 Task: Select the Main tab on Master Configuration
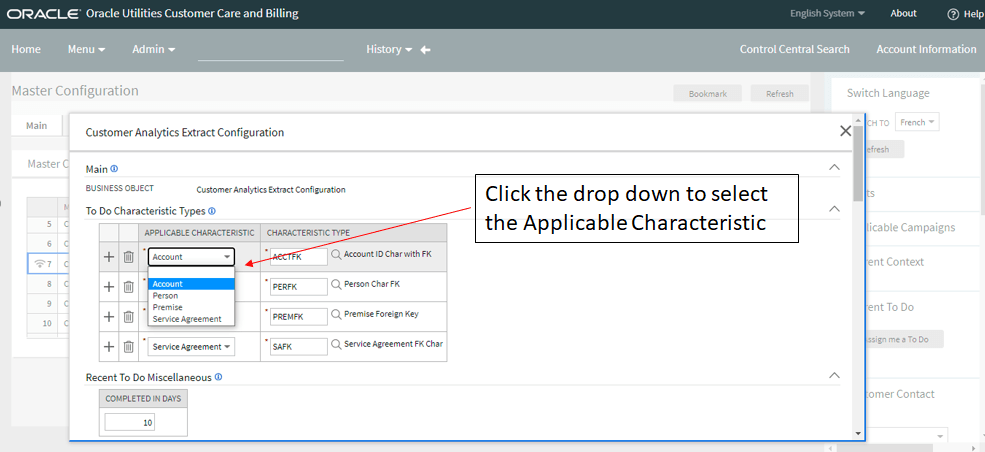[36, 126]
